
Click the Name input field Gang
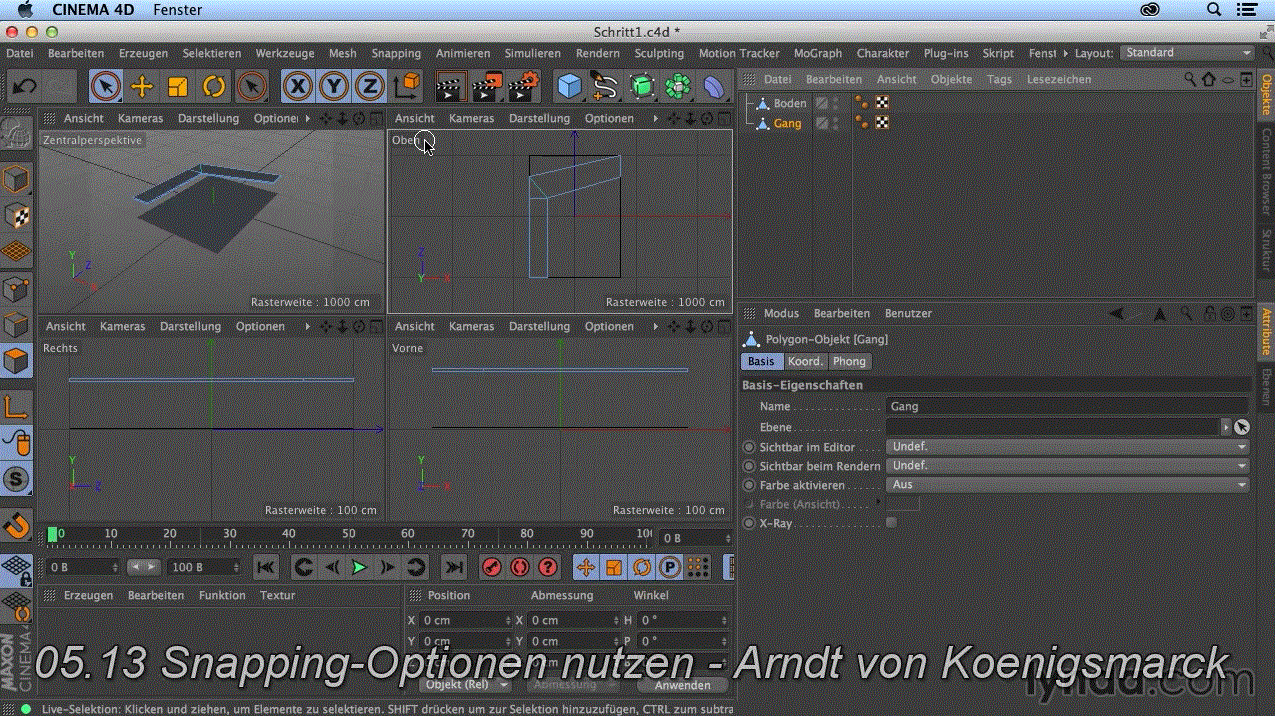coord(1068,407)
